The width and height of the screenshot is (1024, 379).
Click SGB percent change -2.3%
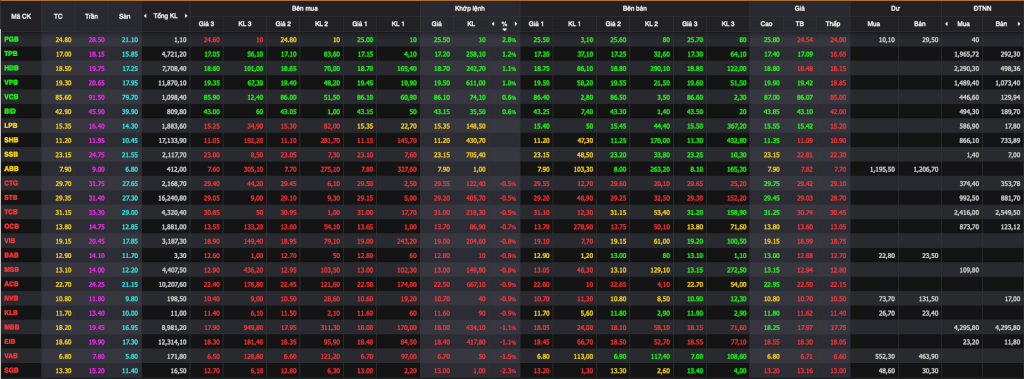[509, 371]
